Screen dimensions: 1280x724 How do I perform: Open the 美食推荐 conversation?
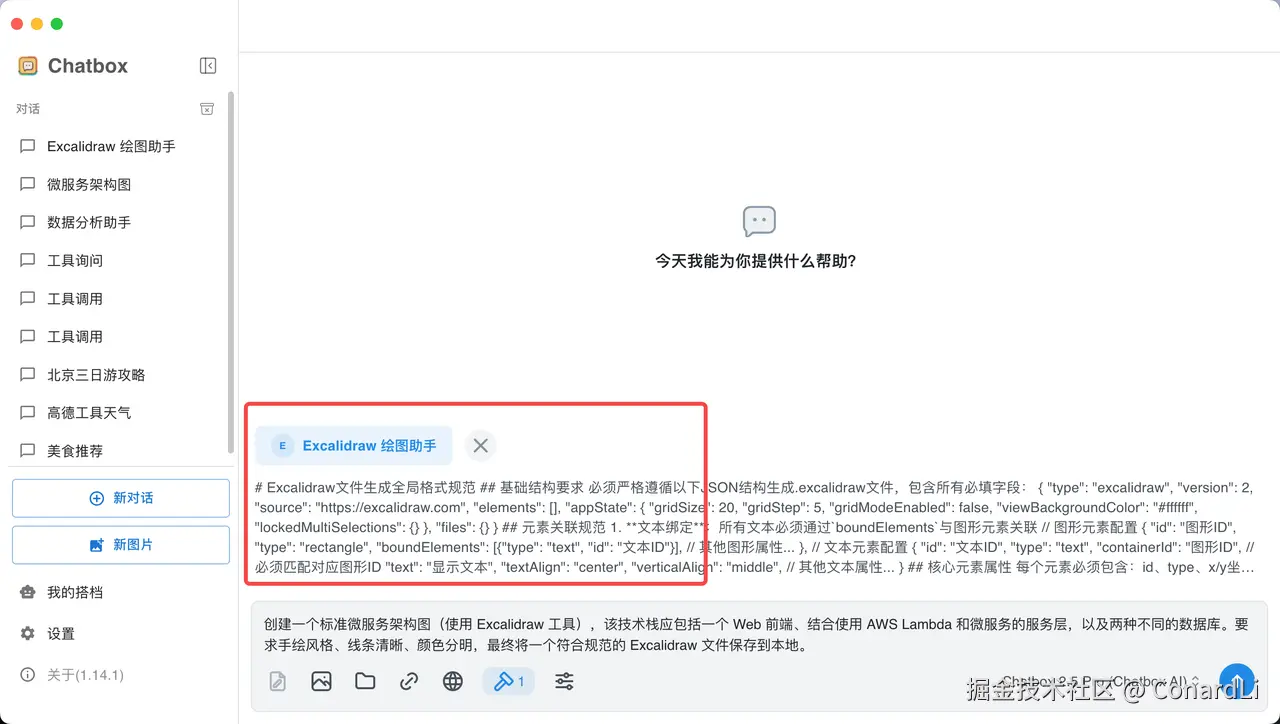pos(119,450)
